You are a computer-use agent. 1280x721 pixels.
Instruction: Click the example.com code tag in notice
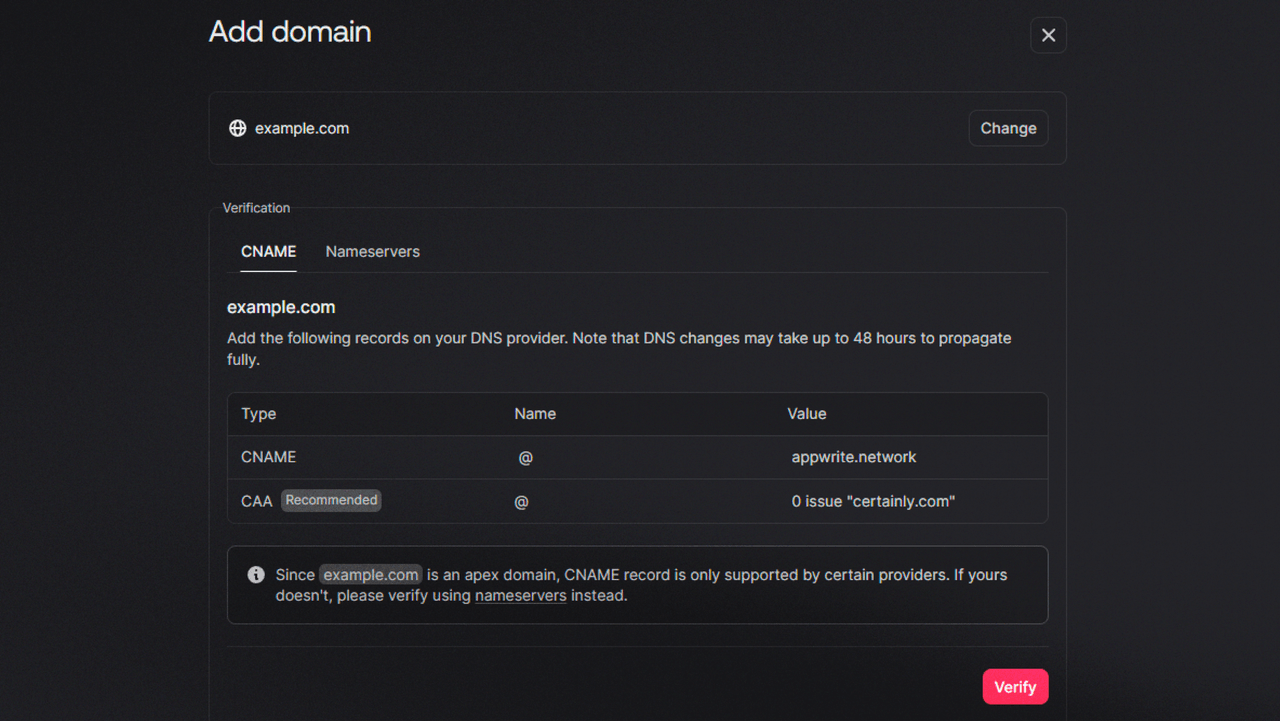[370, 575]
